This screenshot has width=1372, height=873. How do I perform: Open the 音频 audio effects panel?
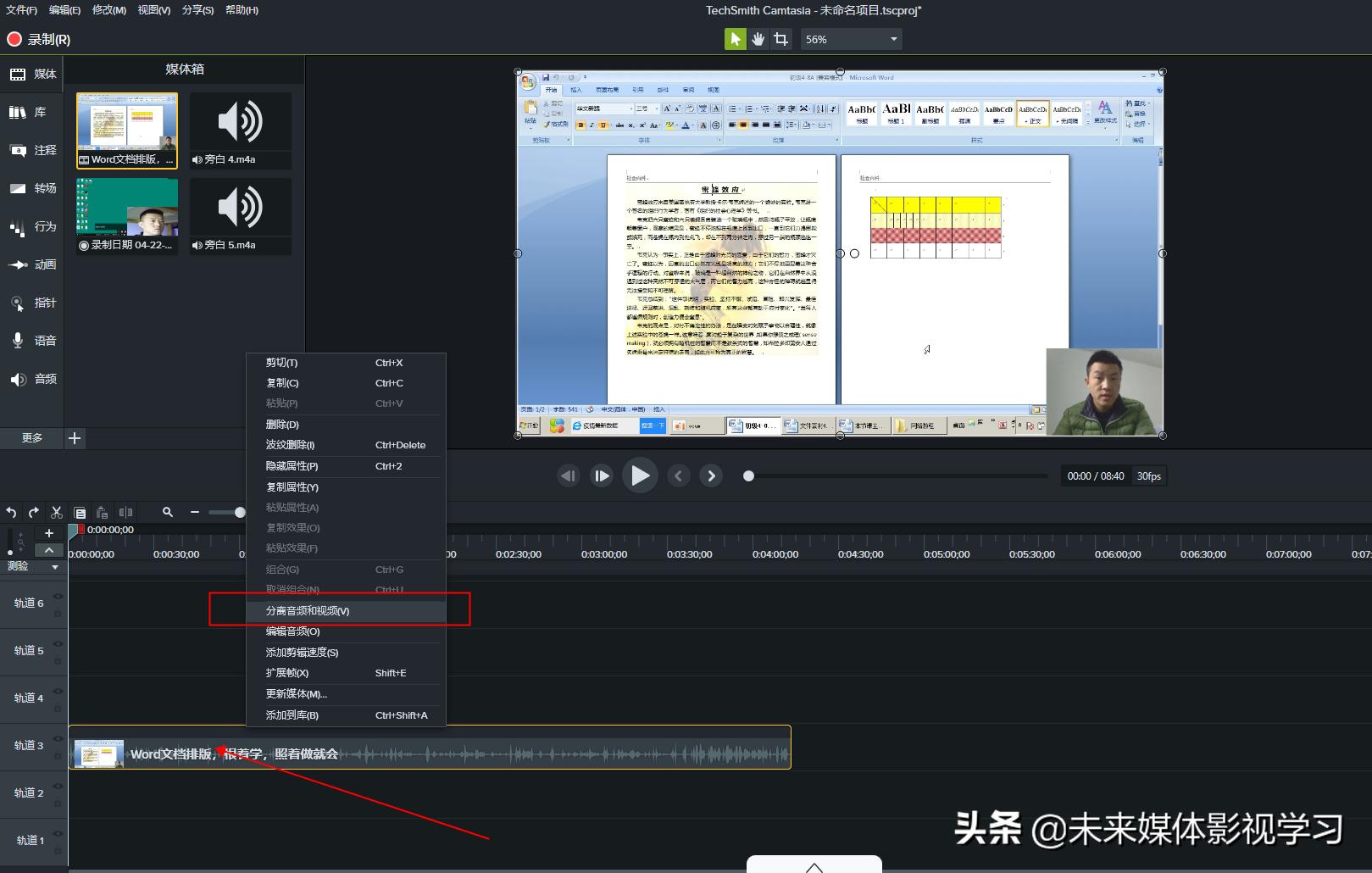[x=32, y=379]
